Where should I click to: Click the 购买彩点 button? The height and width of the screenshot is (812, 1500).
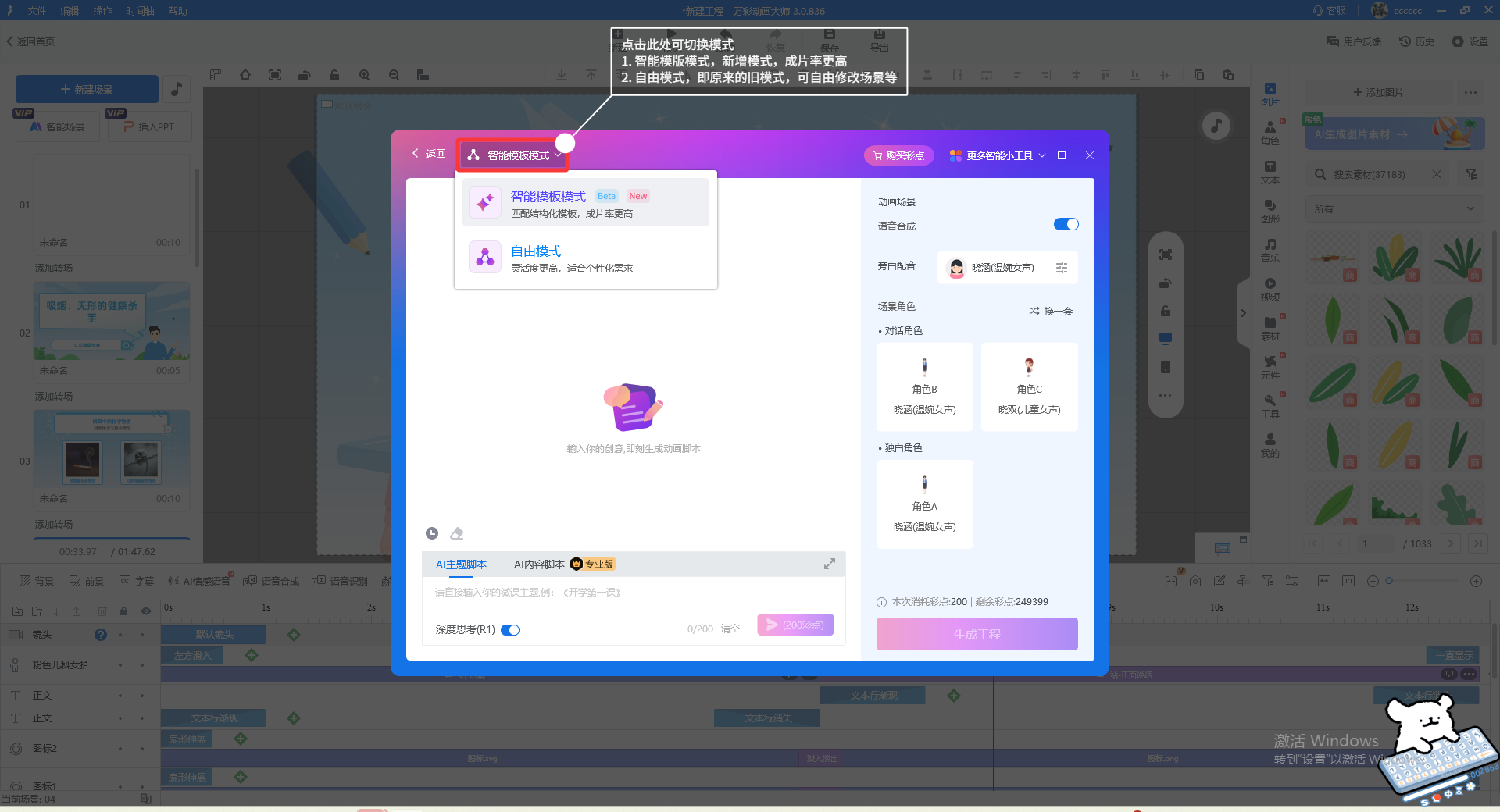[x=898, y=155]
